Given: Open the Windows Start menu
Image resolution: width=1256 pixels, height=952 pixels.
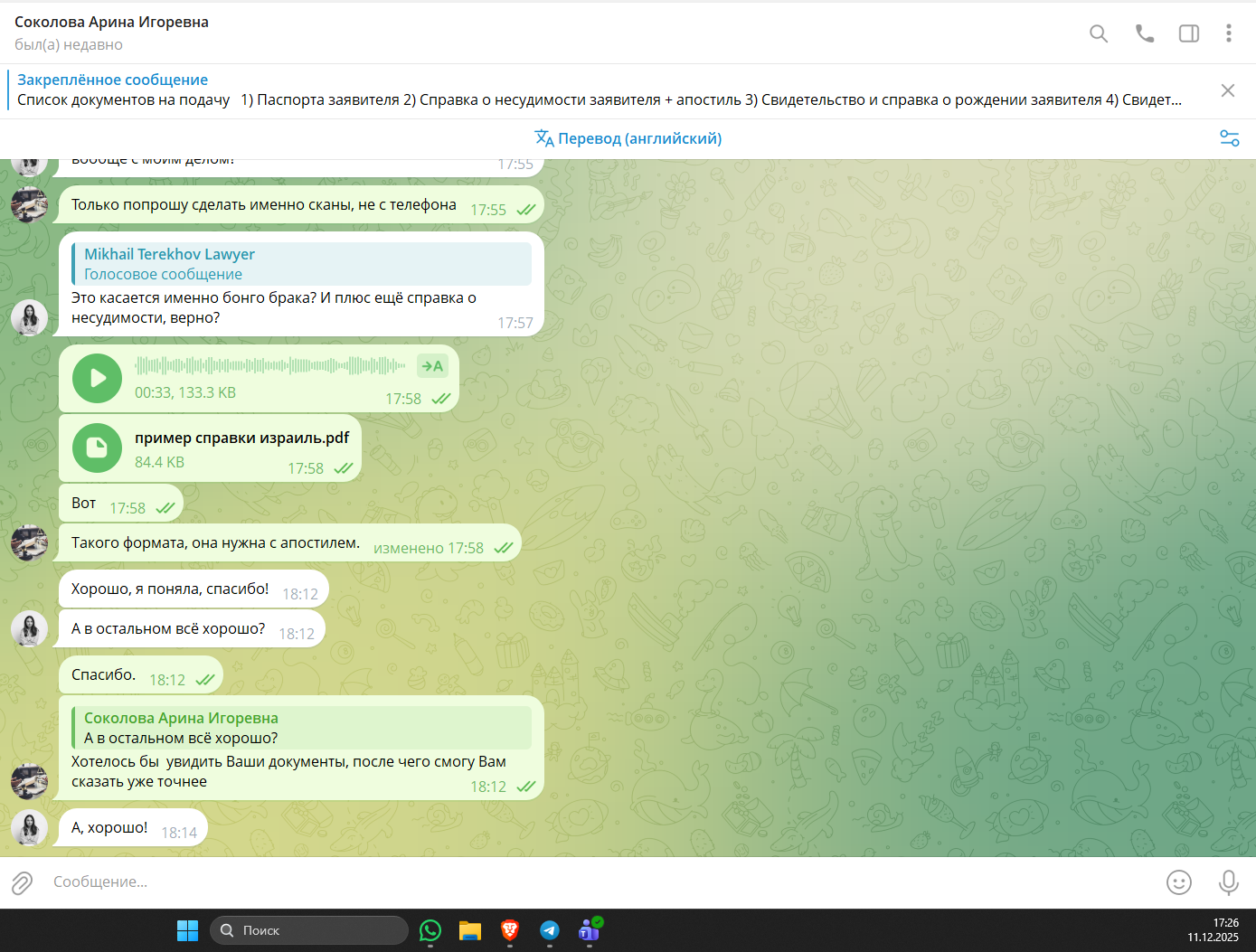Looking at the screenshot, I should pyautogui.click(x=187, y=930).
